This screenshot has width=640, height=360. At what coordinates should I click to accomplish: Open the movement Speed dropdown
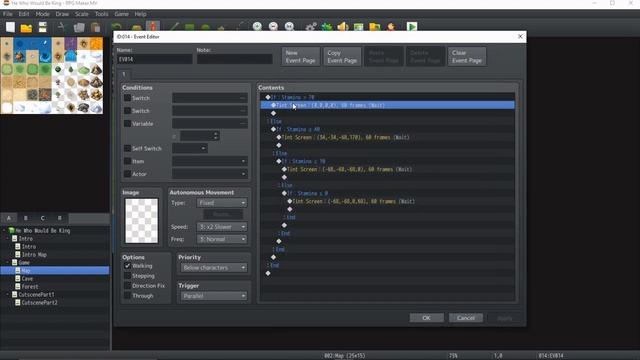[x=222, y=227]
